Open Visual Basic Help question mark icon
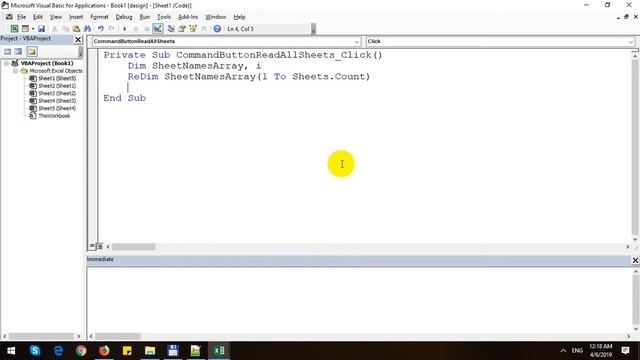Screen dimensions: 640x360 pyautogui.click(x=217, y=29)
